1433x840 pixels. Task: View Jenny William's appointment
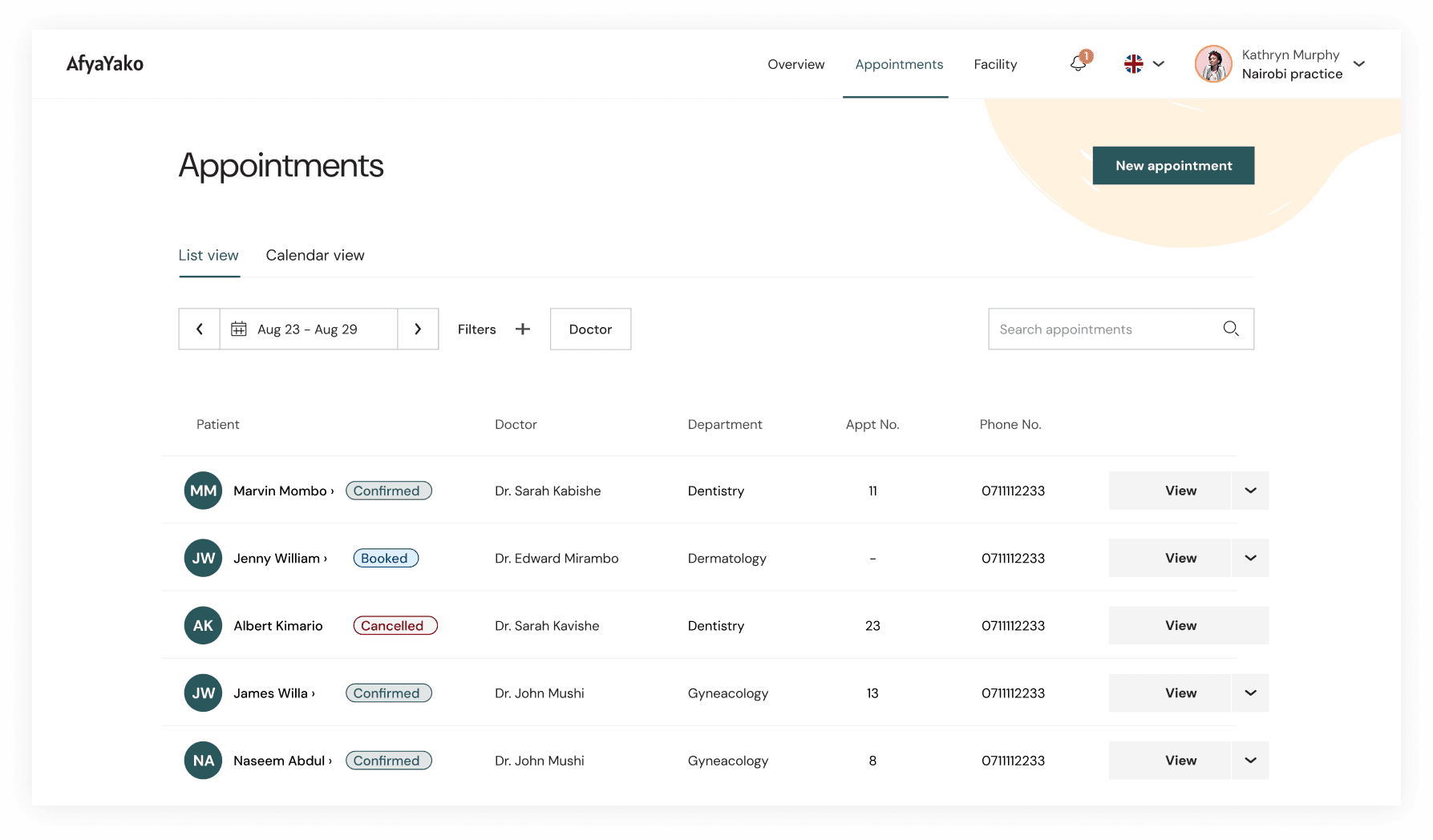1169,558
